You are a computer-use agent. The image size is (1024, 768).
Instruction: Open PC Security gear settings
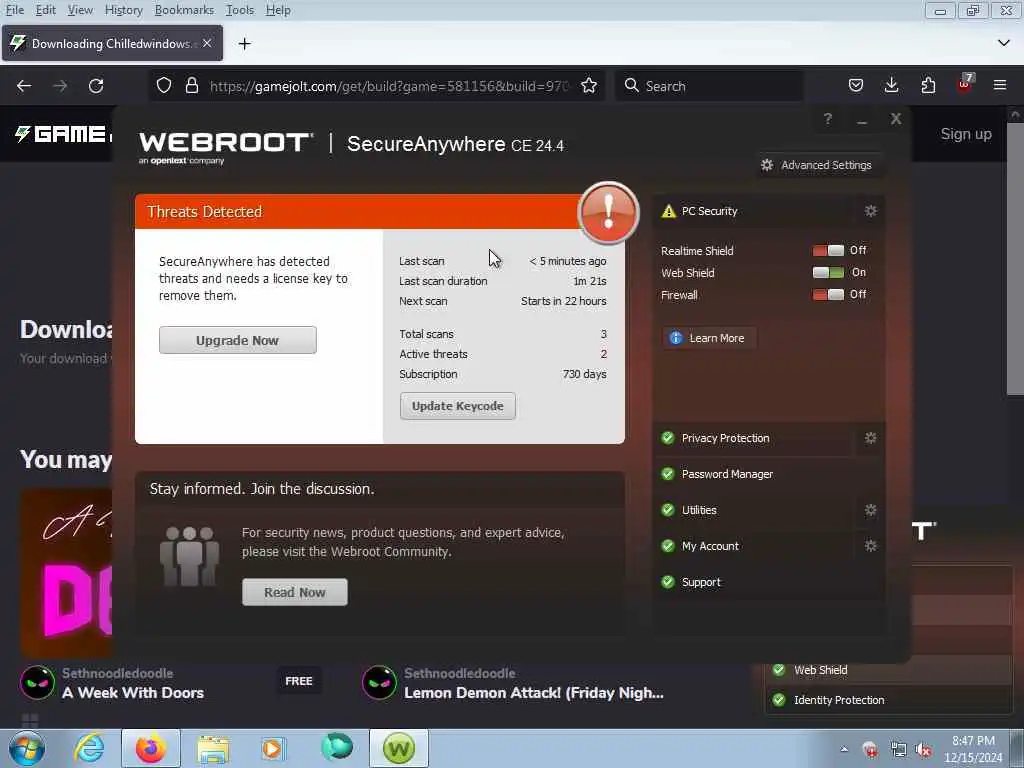click(x=871, y=211)
